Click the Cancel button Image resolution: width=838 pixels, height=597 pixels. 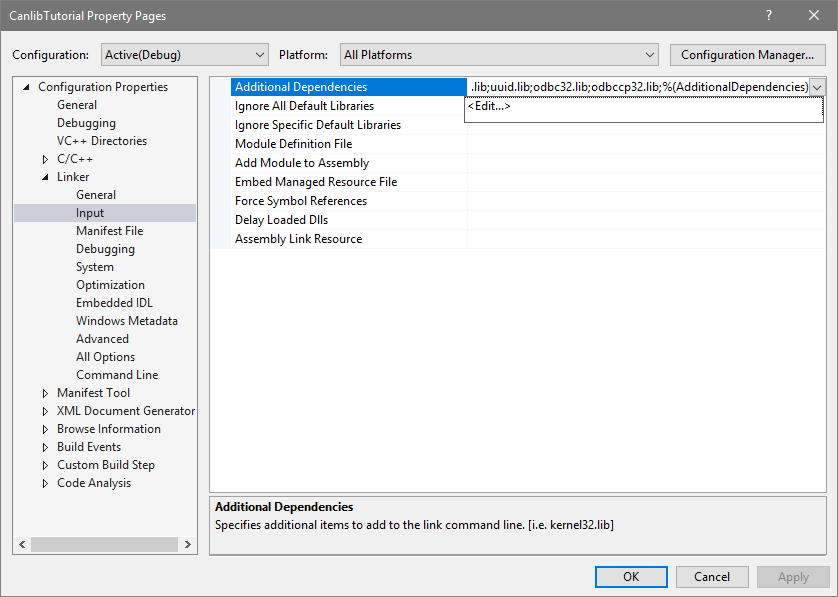[712, 576]
